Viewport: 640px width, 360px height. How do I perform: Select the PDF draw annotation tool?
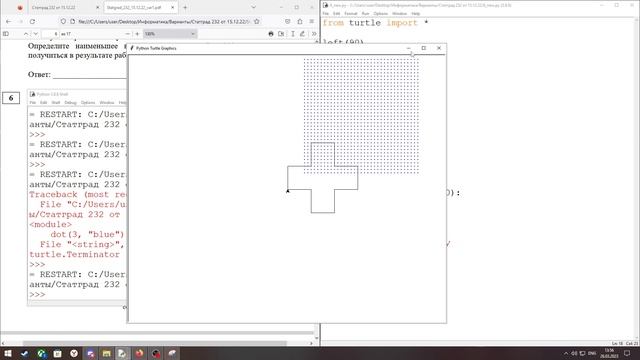click(x=302, y=34)
